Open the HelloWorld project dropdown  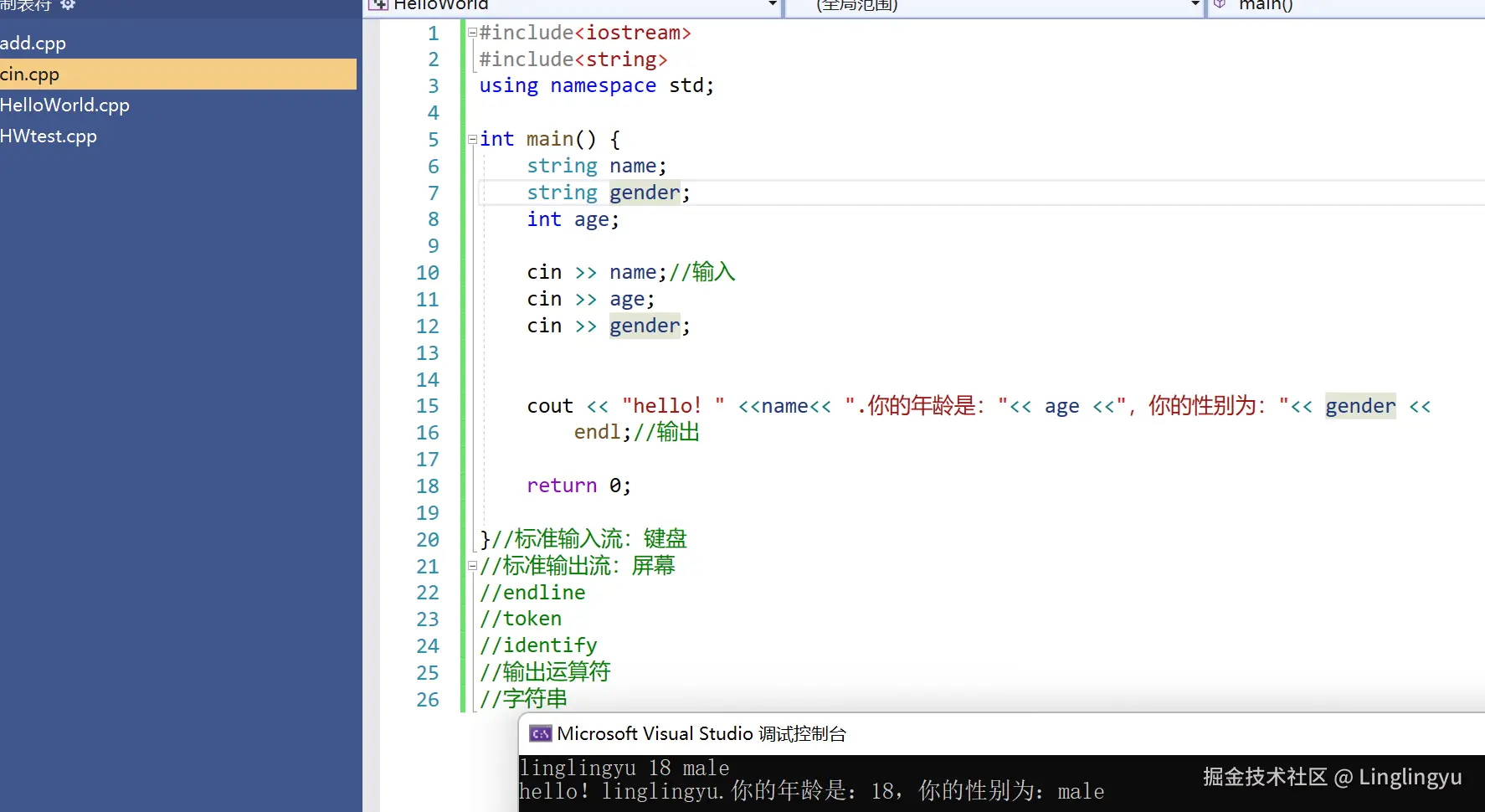coord(771,5)
